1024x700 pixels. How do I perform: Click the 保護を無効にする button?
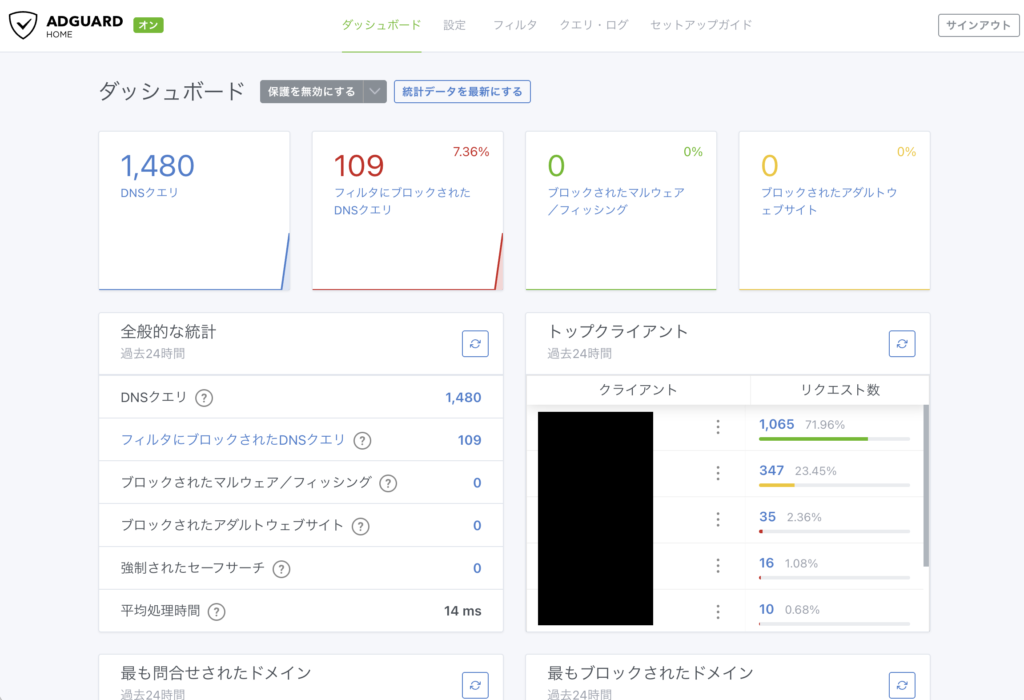pos(311,92)
